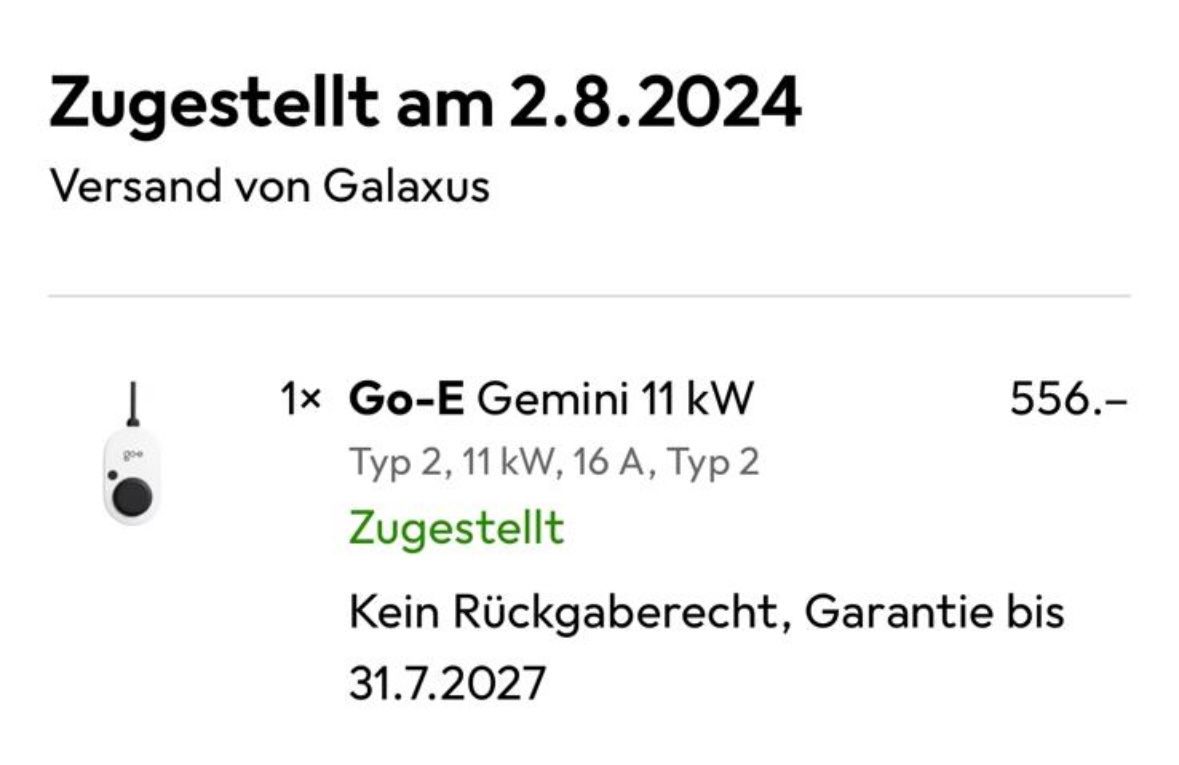Click the word Galaxus in shipping line
Screen dimensions: 1179x765
point(406,186)
